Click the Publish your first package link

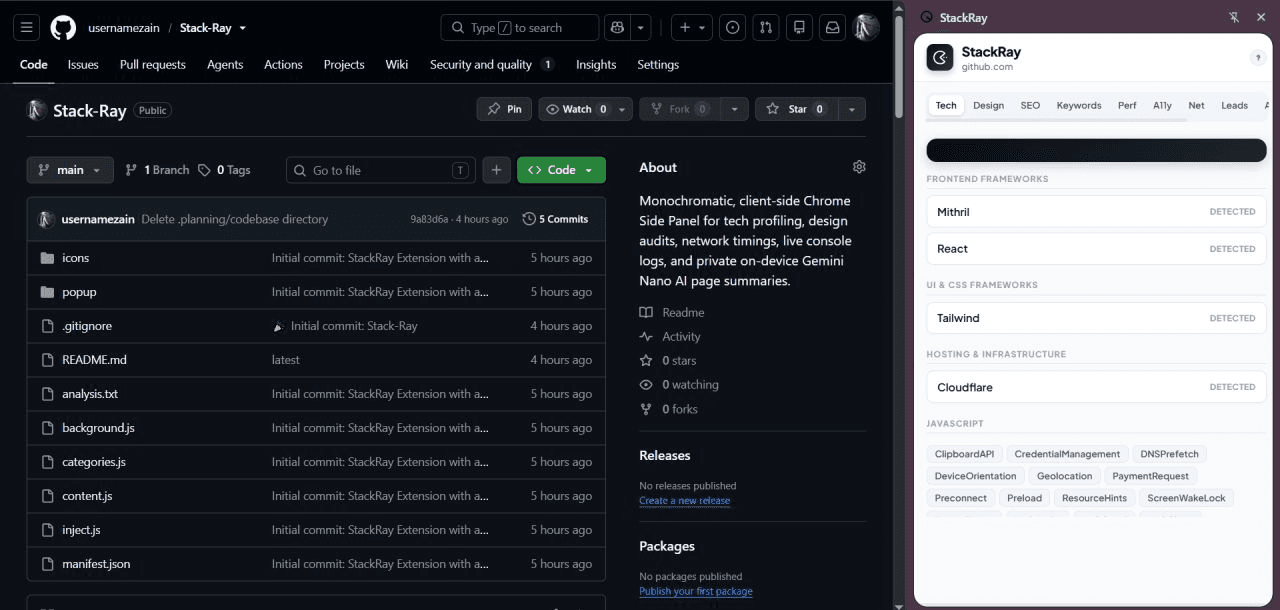(x=696, y=591)
